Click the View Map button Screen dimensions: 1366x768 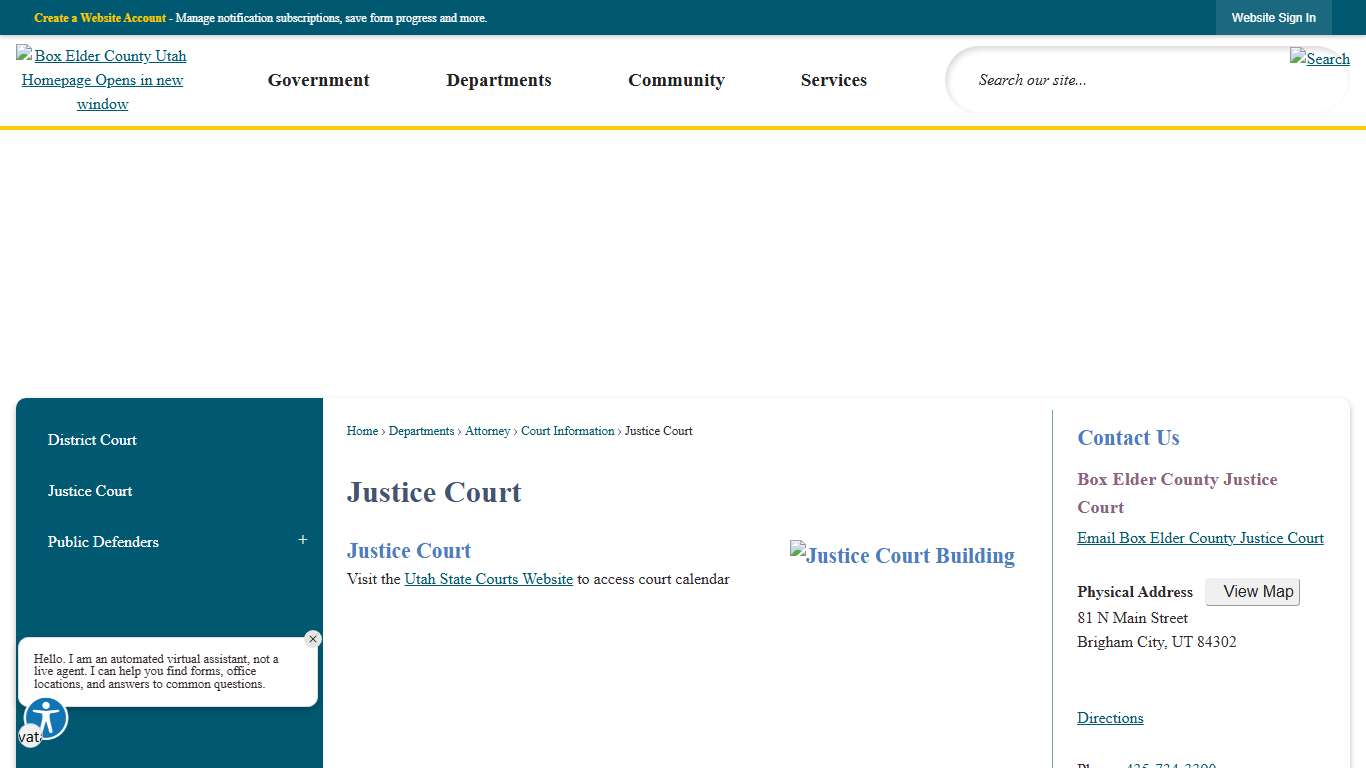(x=1252, y=591)
